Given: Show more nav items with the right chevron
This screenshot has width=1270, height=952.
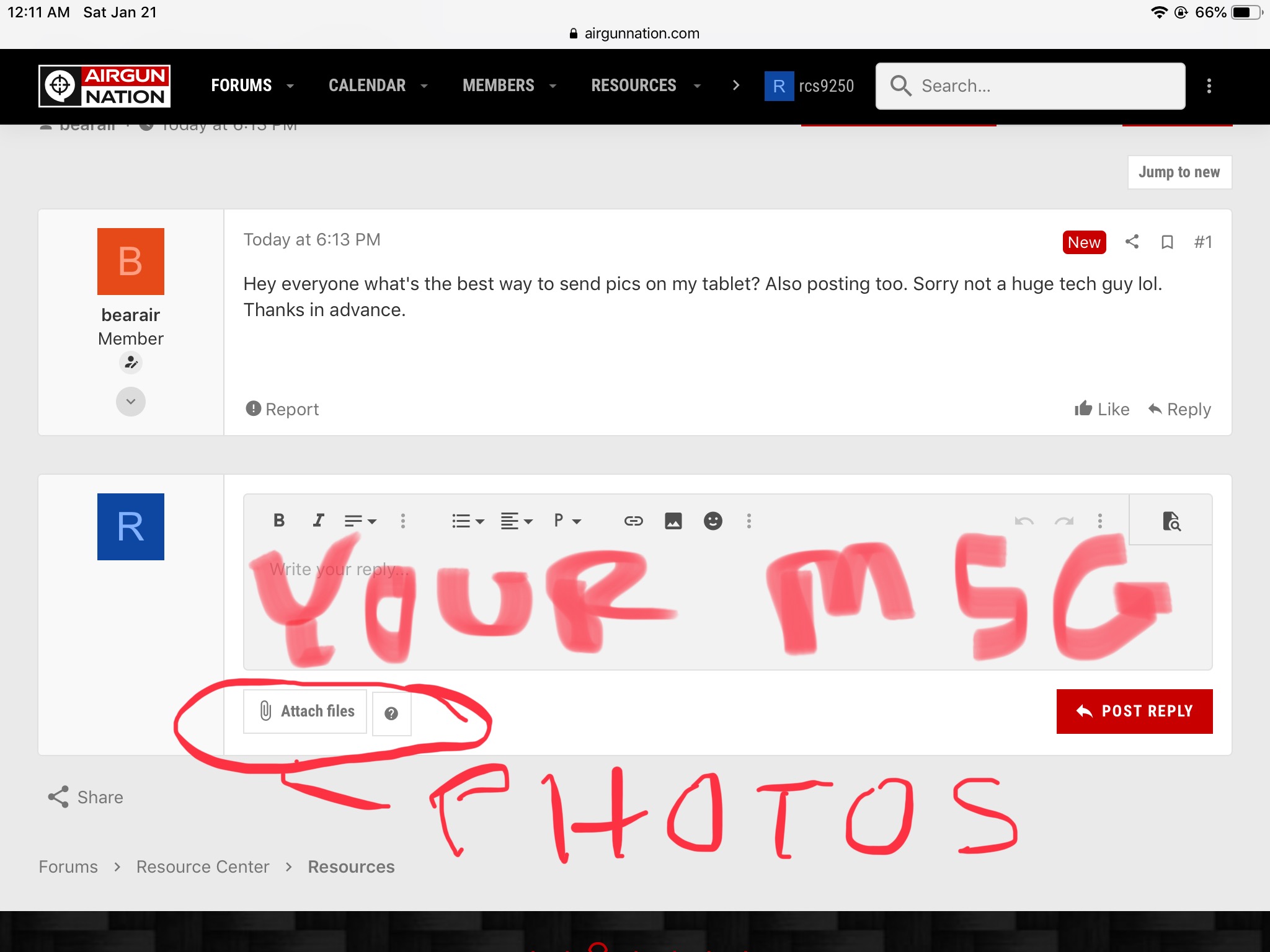Looking at the screenshot, I should click(736, 86).
